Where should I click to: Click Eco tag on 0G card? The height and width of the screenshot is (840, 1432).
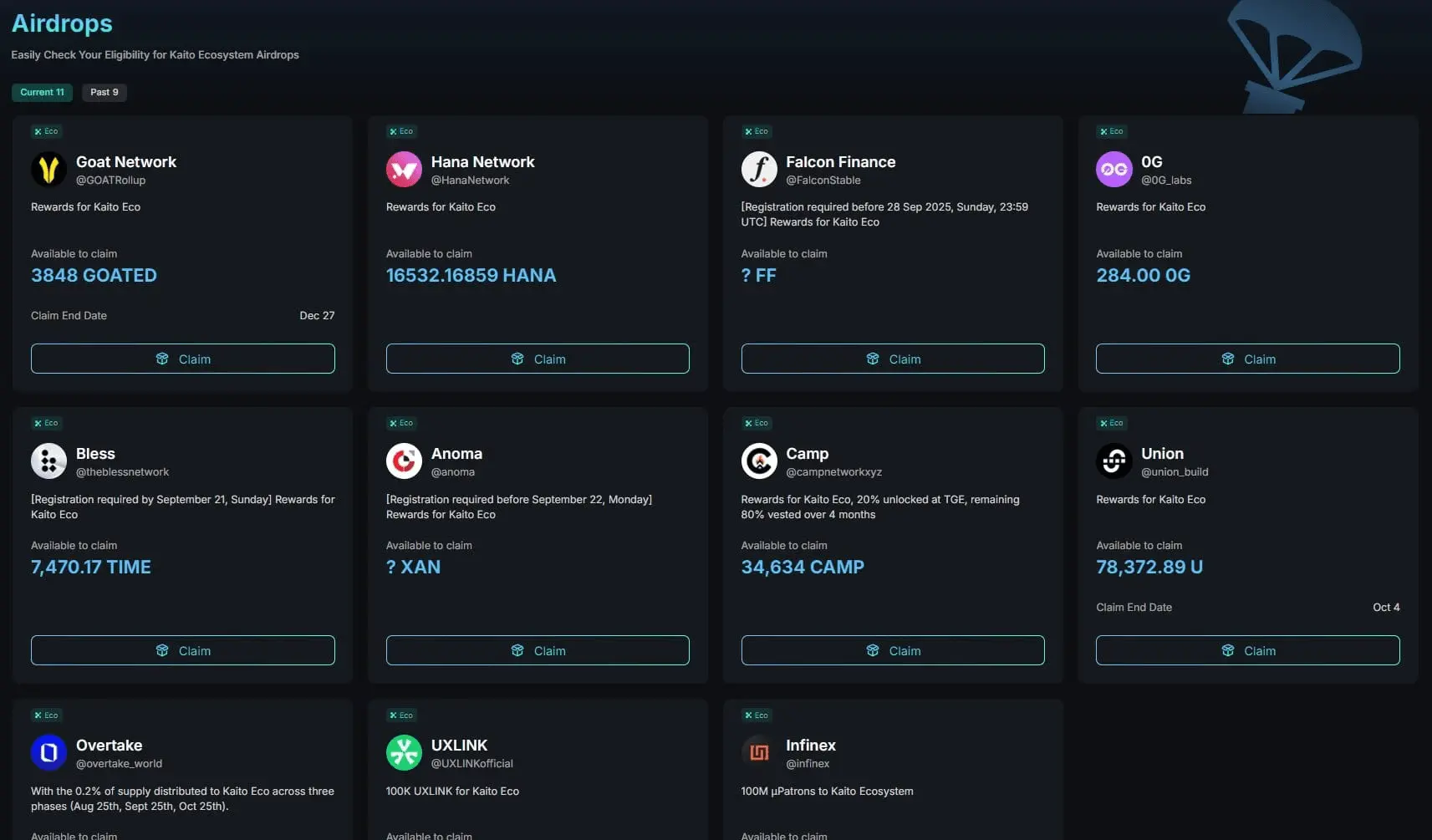(x=1112, y=131)
